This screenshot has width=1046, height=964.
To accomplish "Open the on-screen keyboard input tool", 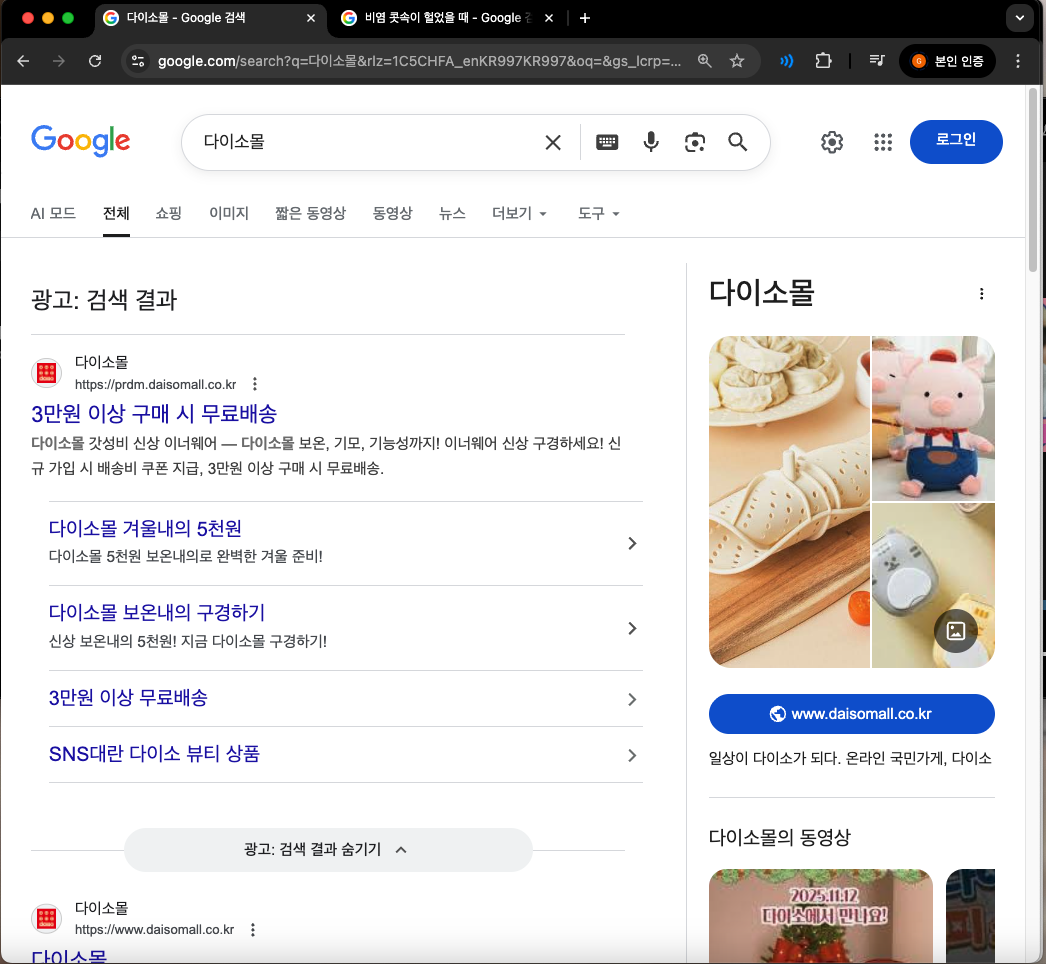I will 607,142.
